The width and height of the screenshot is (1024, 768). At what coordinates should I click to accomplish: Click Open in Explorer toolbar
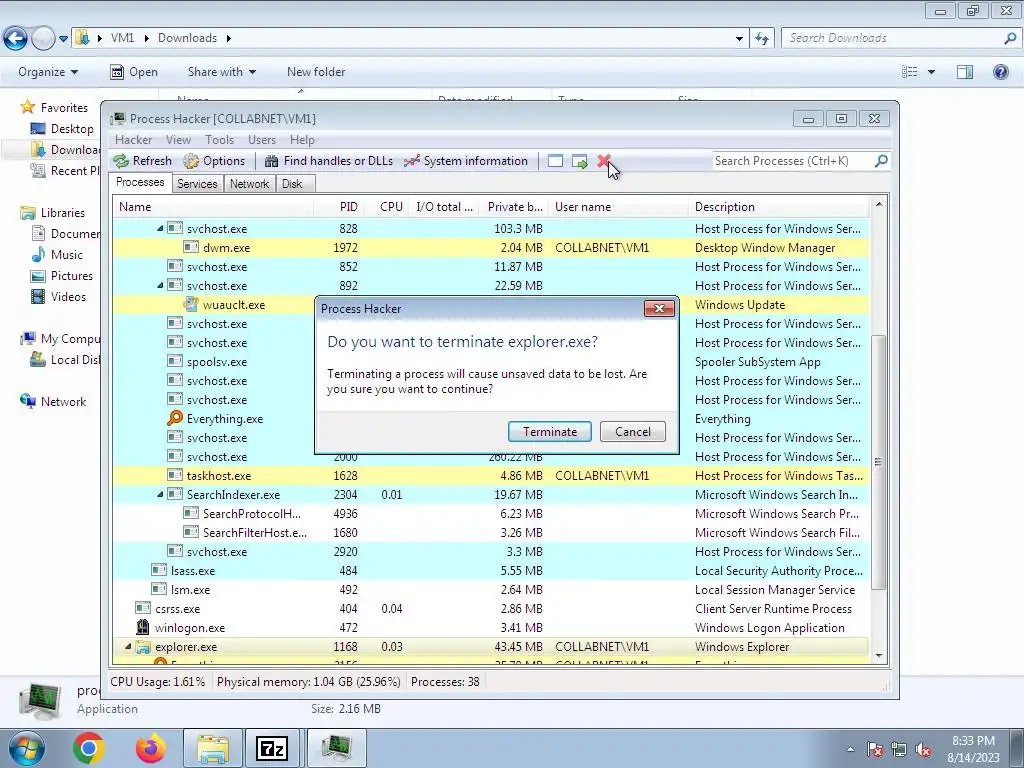[x=134, y=72]
